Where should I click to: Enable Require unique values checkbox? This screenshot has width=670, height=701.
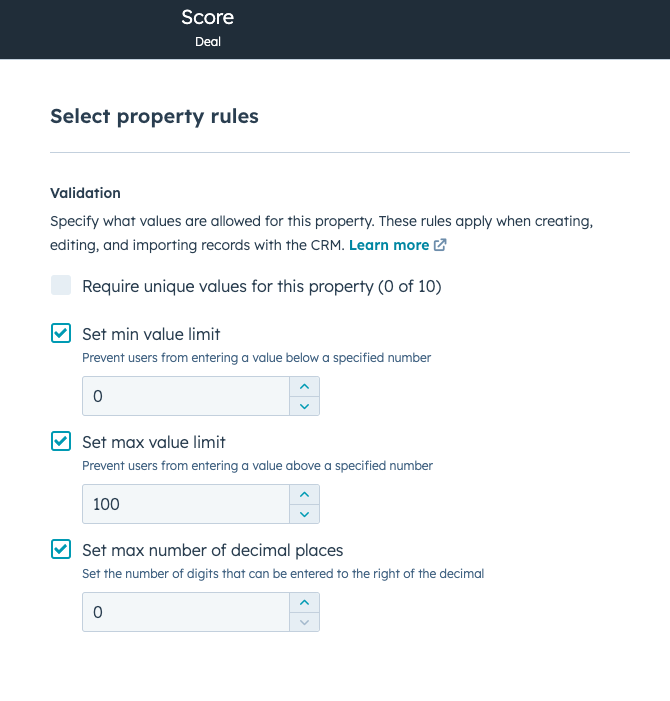coord(61,286)
